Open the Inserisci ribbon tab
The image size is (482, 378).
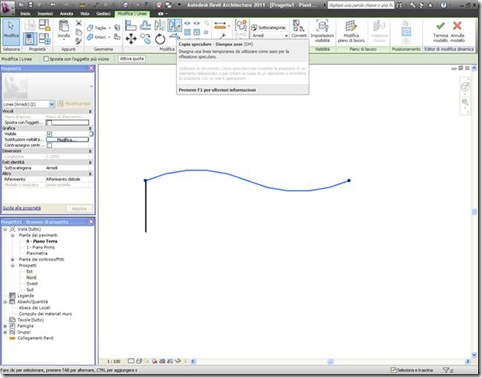coord(45,14)
